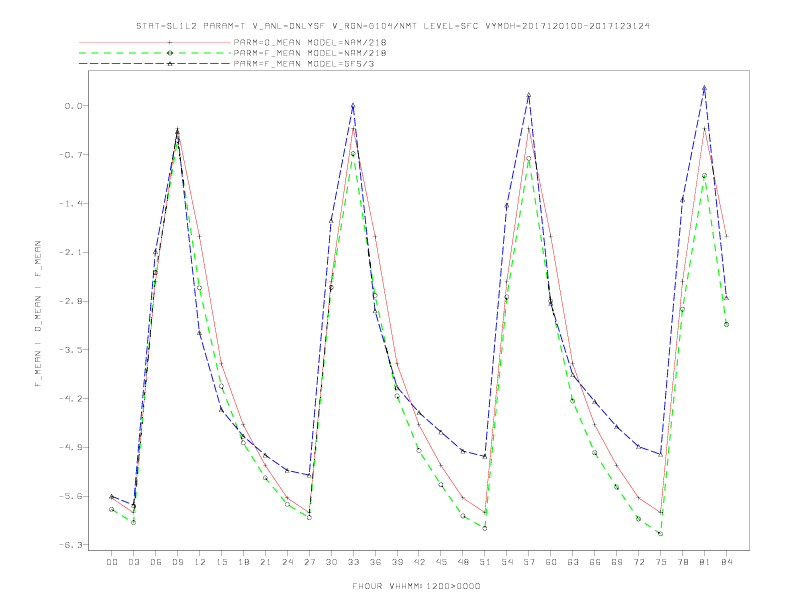Click the chart title starting with STAT=SL1L2

pyautogui.click(x=393, y=26)
